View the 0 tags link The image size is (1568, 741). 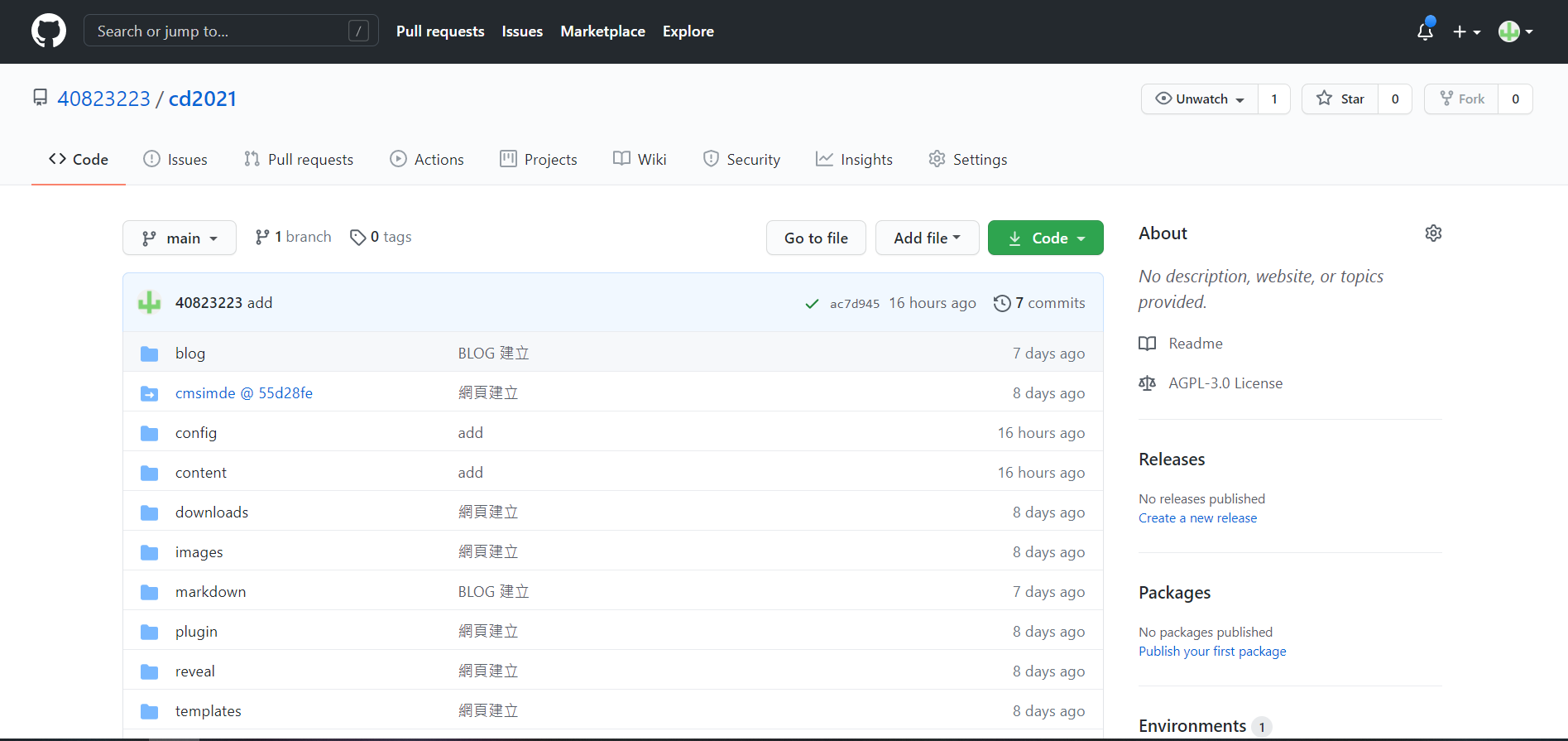381,237
